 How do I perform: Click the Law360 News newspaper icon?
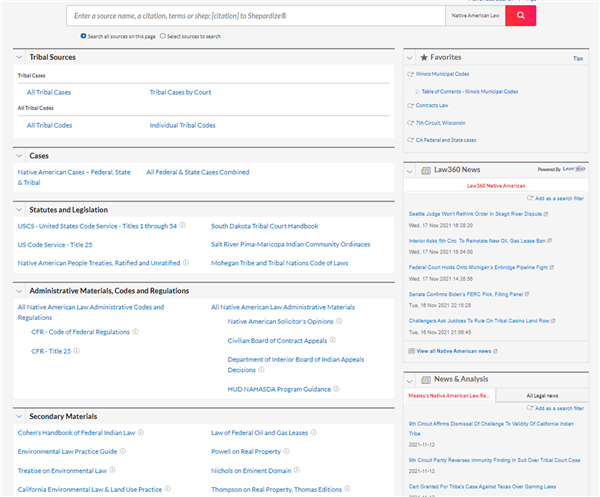426,170
